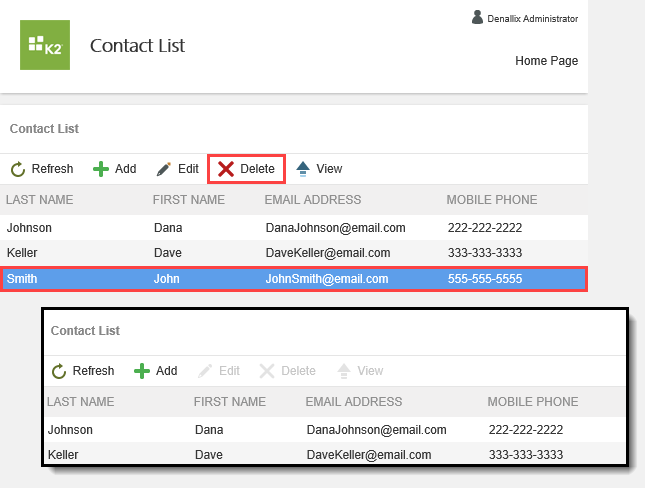Sort by EMAIL ADDRESS column in lower panel
Screen dimensions: 645x488
pyautogui.click(x=354, y=402)
